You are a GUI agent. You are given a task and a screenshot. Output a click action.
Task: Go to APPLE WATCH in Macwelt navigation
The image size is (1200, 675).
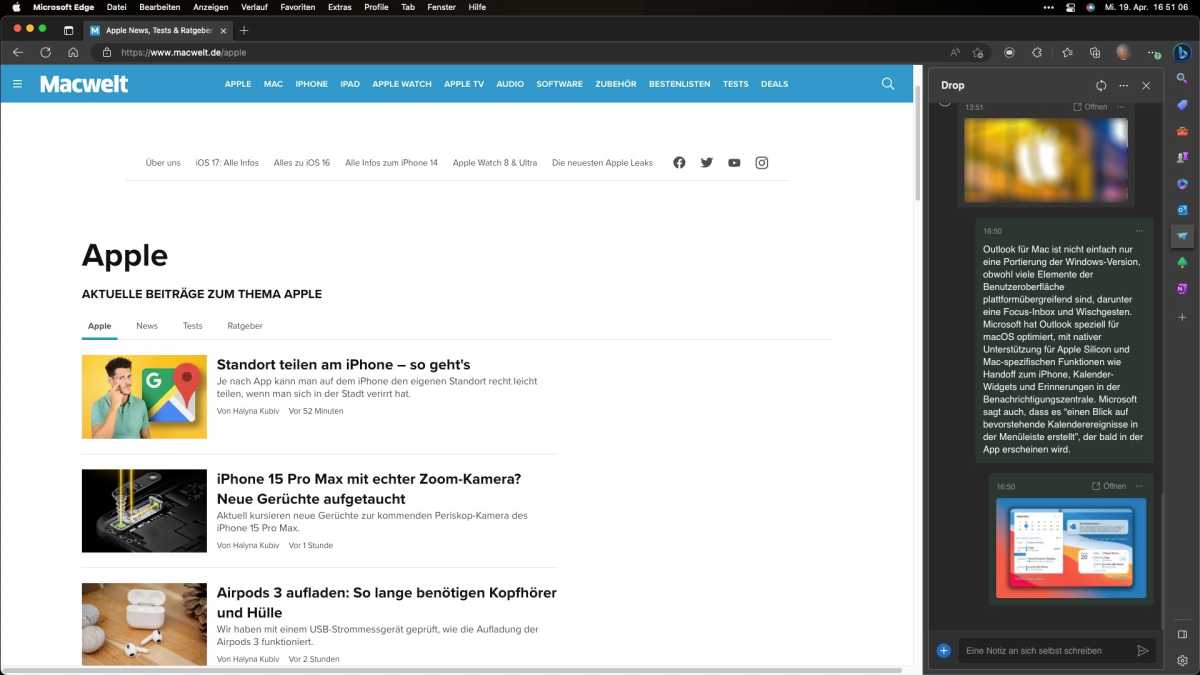click(402, 84)
